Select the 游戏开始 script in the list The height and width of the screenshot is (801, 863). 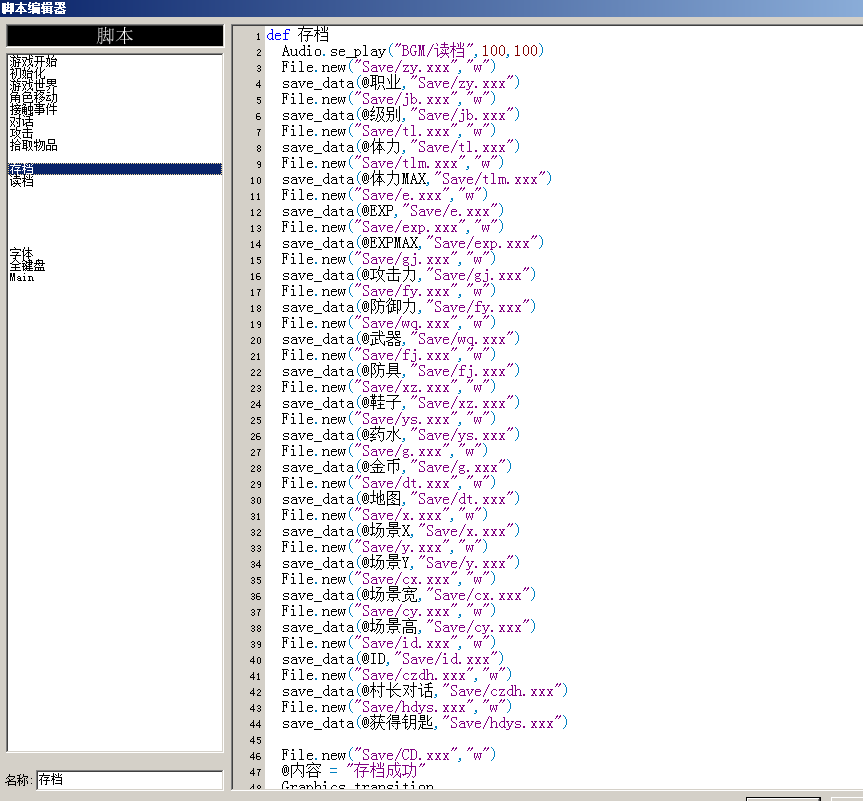point(33,61)
